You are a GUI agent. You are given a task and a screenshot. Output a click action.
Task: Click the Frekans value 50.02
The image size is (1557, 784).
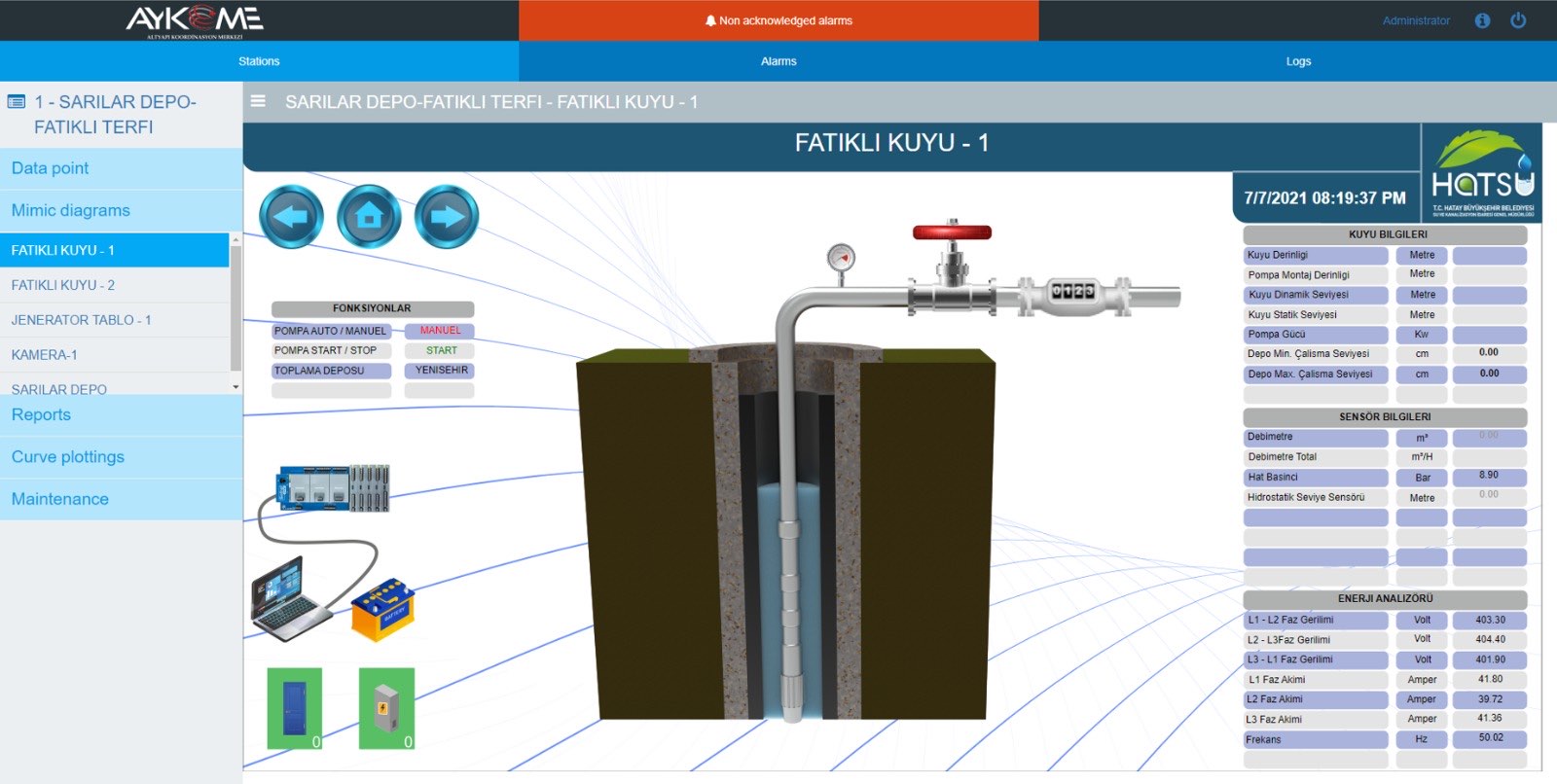coord(1489,738)
